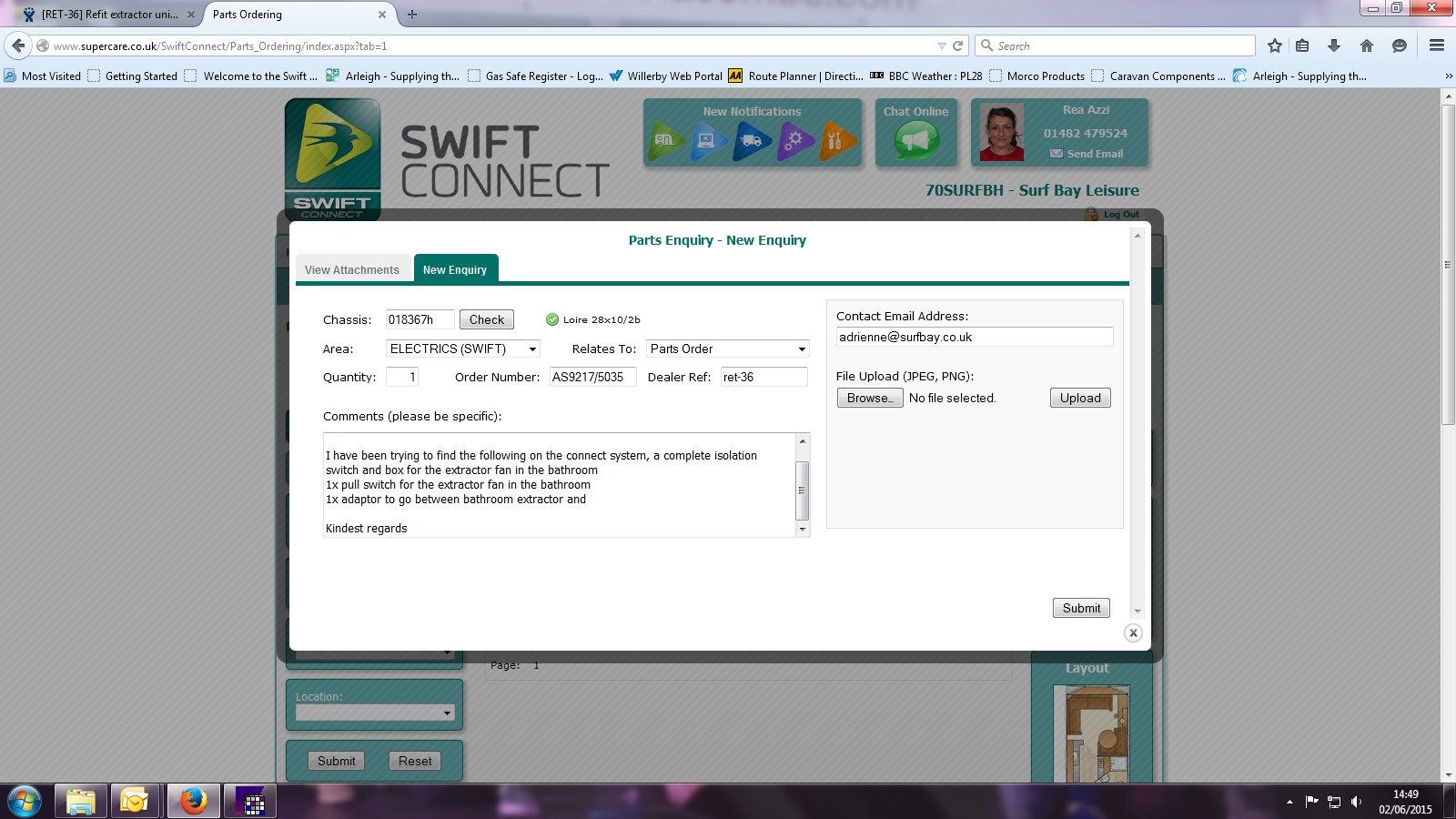Open the Firefox hamburger menu
The width and height of the screenshot is (1456, 819).
[x=1437, y=45]
